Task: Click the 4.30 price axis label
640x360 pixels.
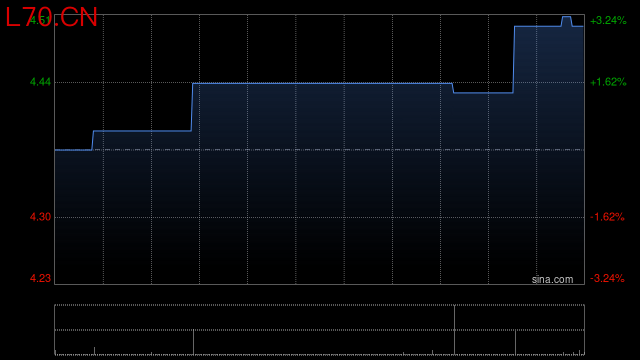Action: tap(40, 217)
